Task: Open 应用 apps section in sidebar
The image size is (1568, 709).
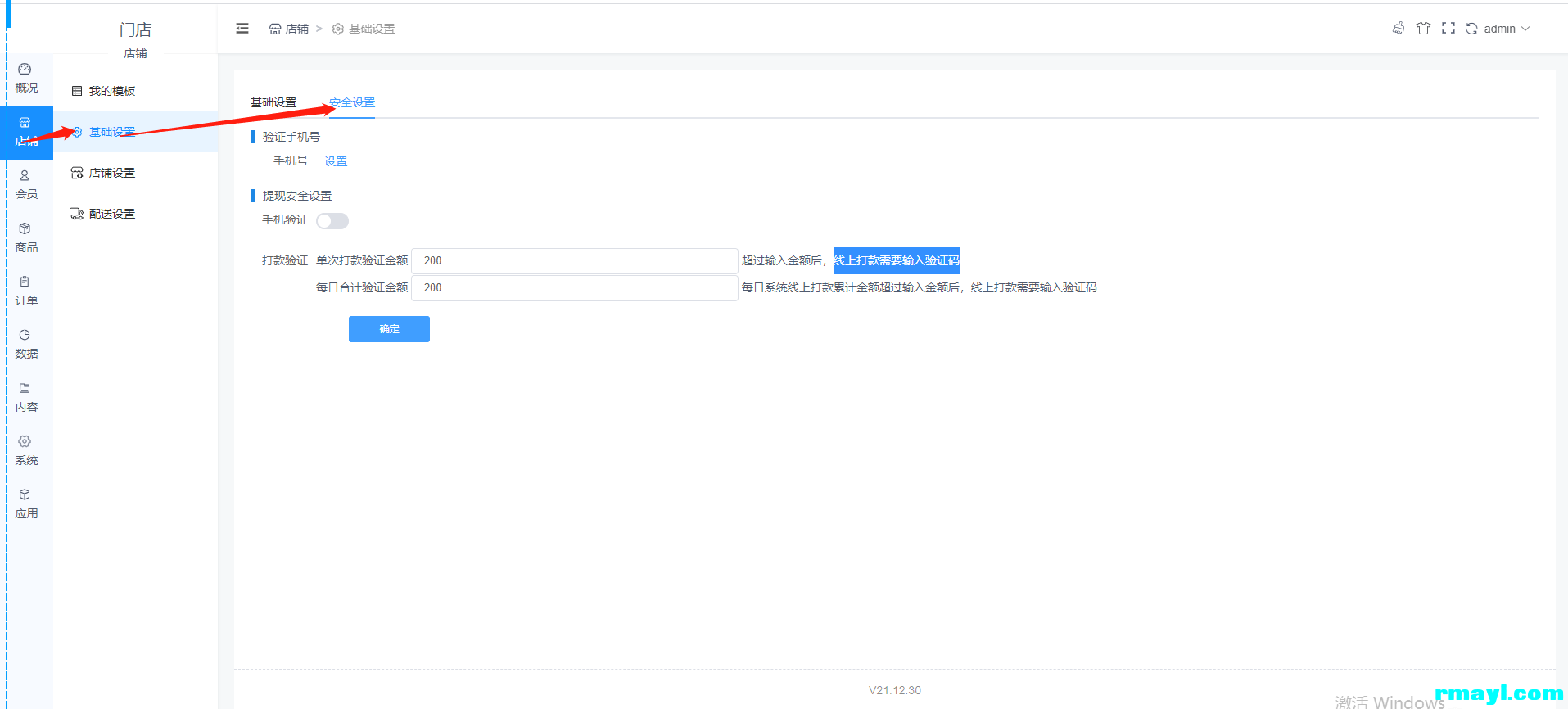Action: [x=26, y=504]
